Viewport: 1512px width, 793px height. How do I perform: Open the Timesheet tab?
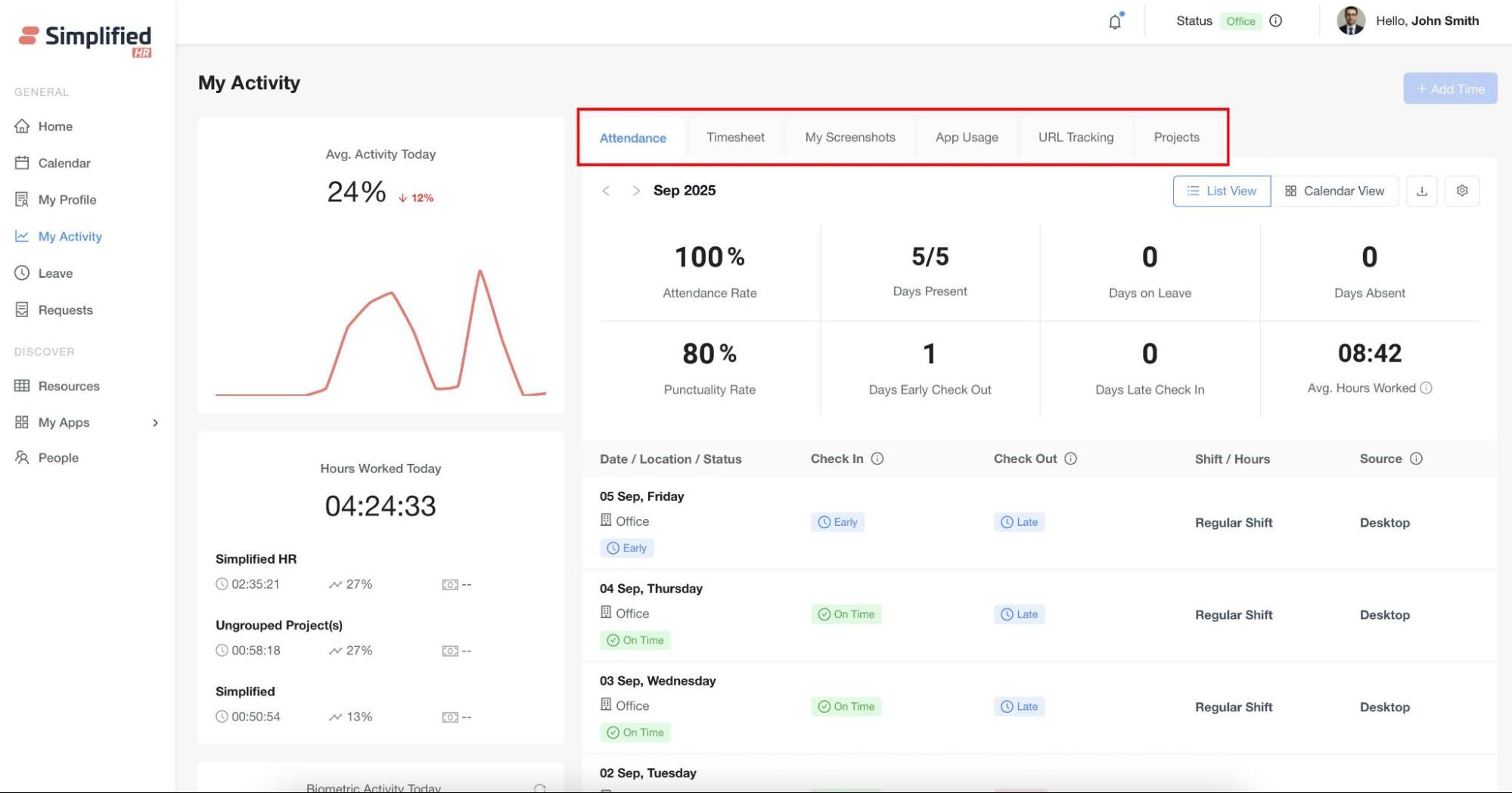coord(735,138)
